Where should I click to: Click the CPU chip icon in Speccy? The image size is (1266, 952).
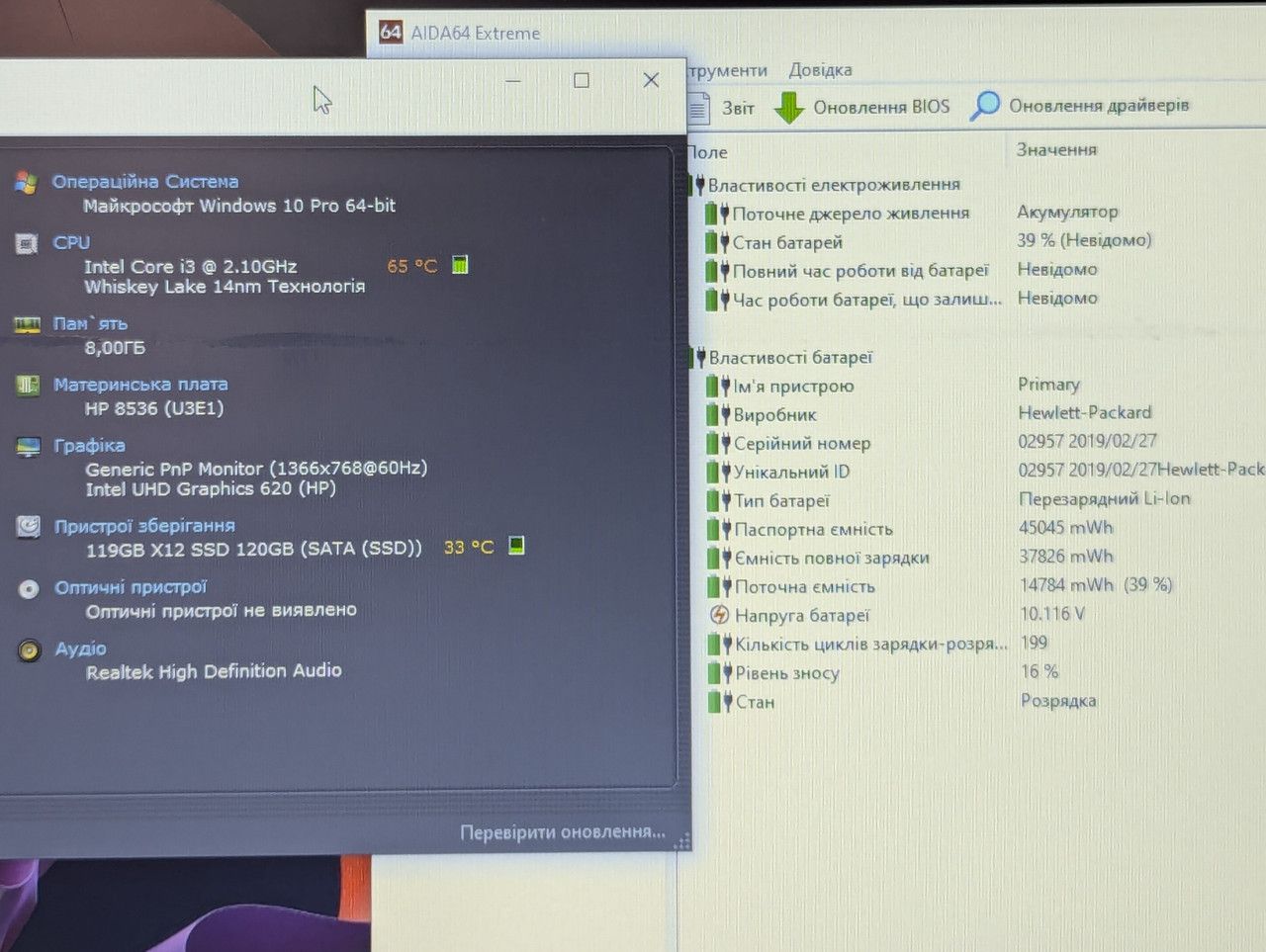pos(27,244)
